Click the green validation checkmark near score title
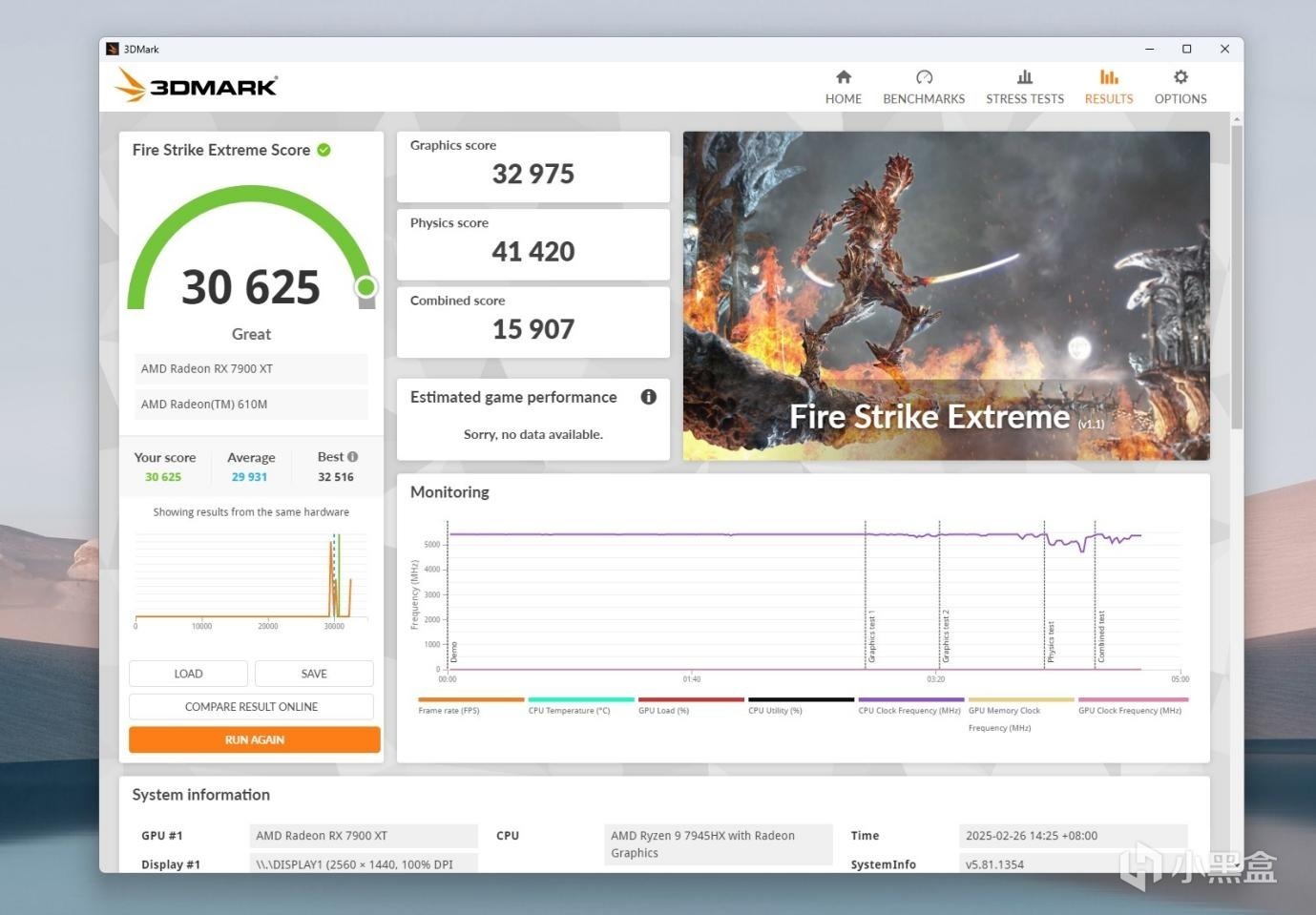The width and height of the screenshot is (1316, 915). tap(324, 150)
